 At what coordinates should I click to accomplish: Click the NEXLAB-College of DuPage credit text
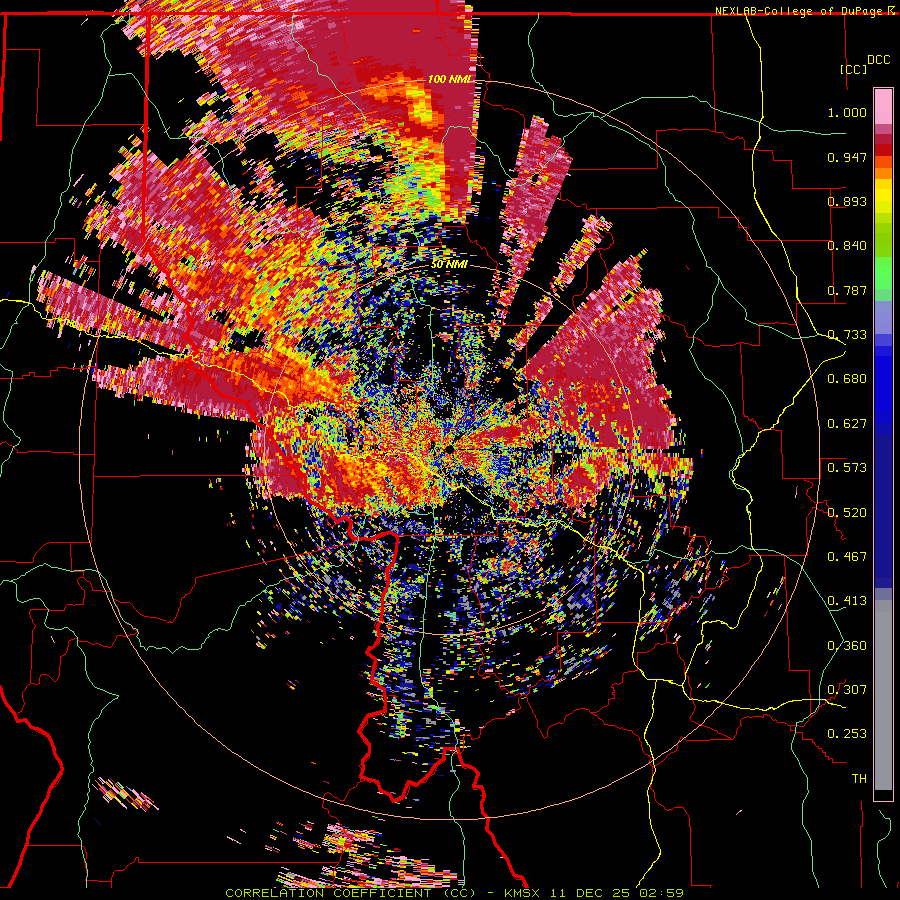800,11
